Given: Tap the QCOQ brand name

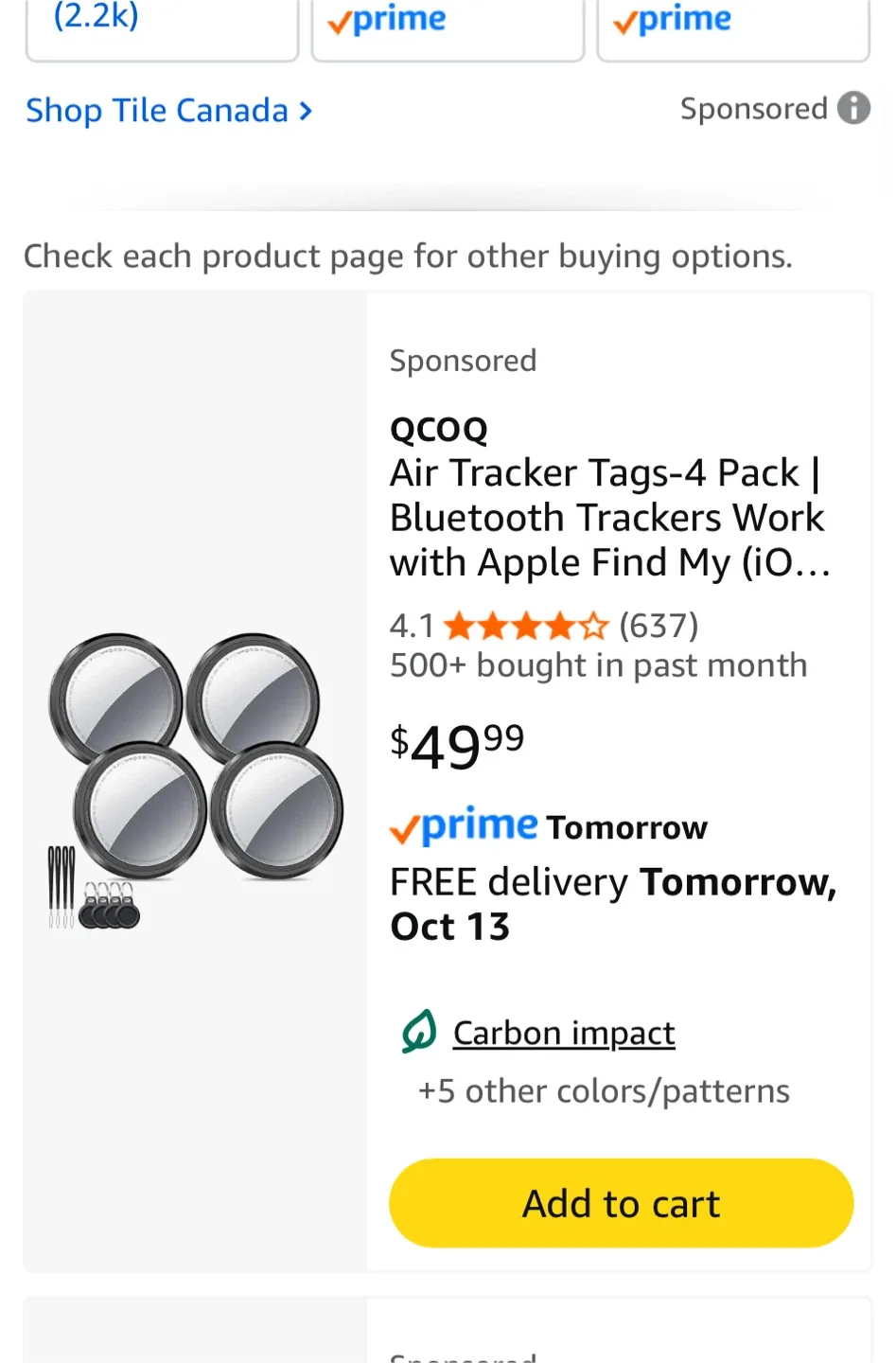Looking at the screenshot, I should (439, 430).
